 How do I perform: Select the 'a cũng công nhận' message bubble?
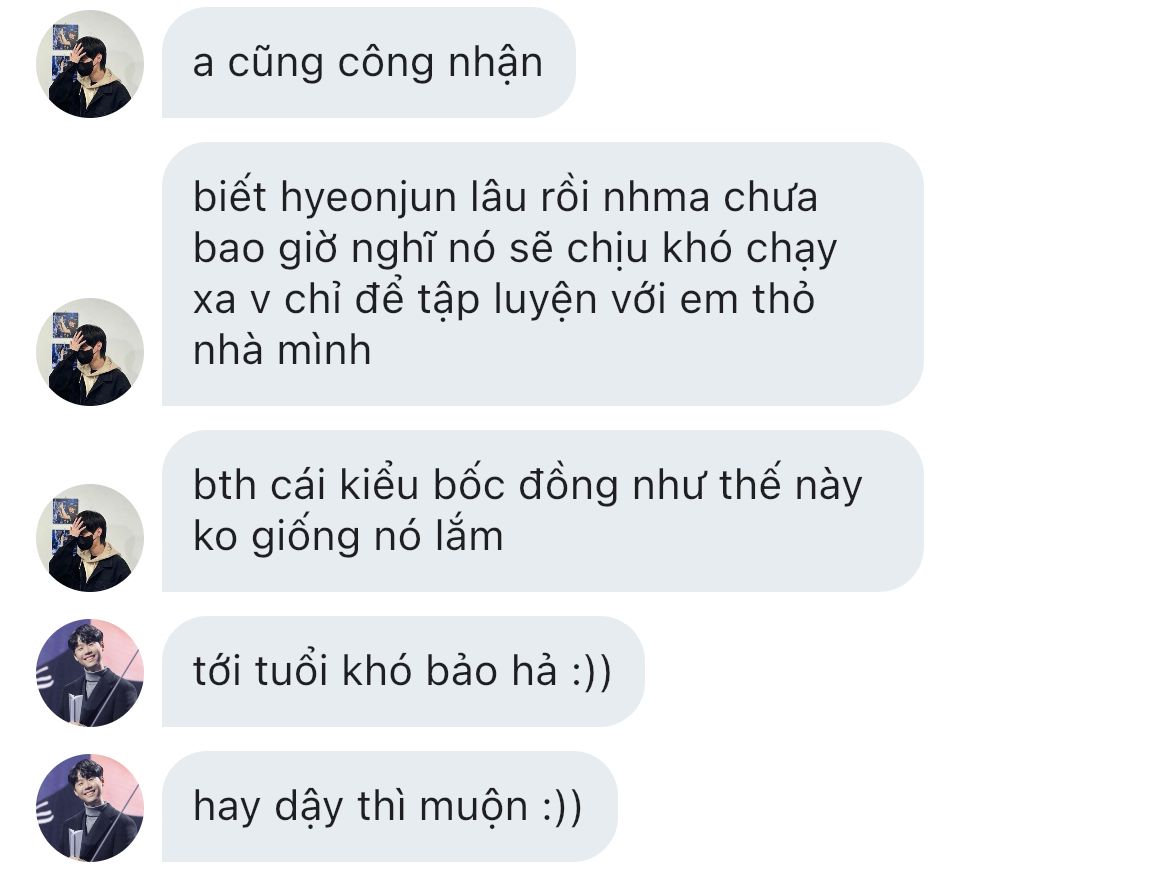click(x=369, y=63)
